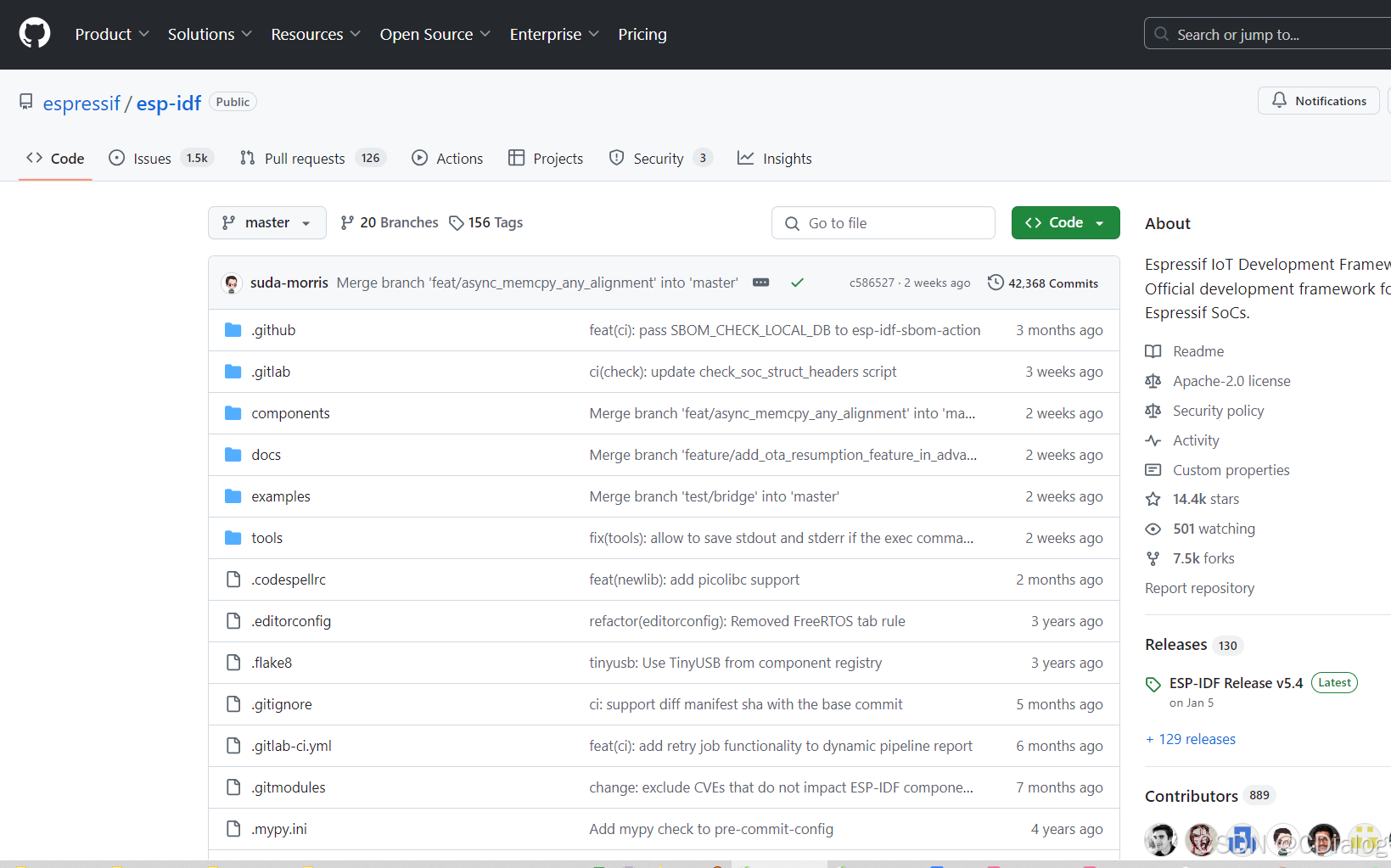The image size is (1391, 868).
Task: Click the first contributor avatar
Action: tap(1160, 840)
